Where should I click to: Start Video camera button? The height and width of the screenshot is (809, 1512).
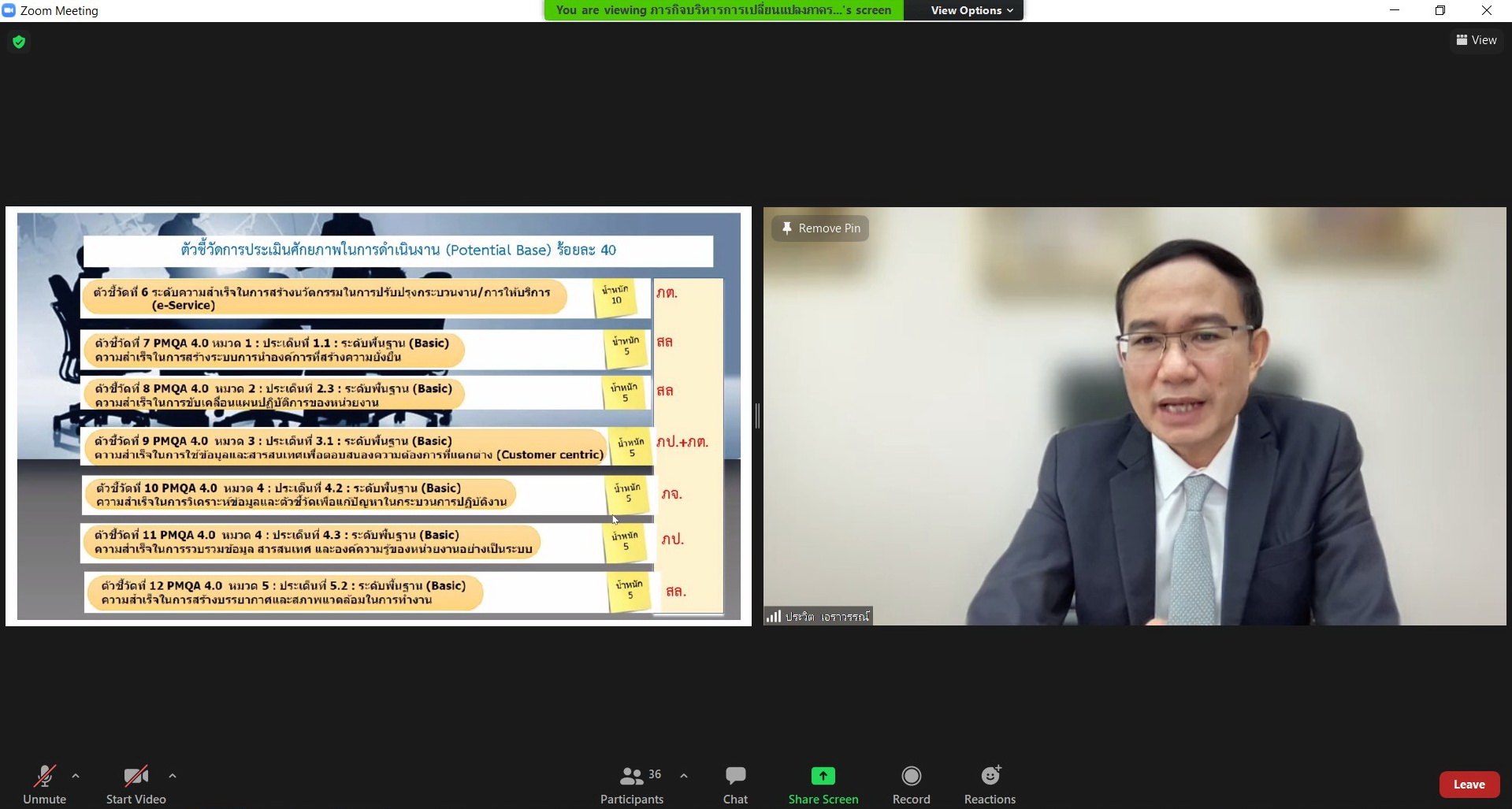pos(136,785)
